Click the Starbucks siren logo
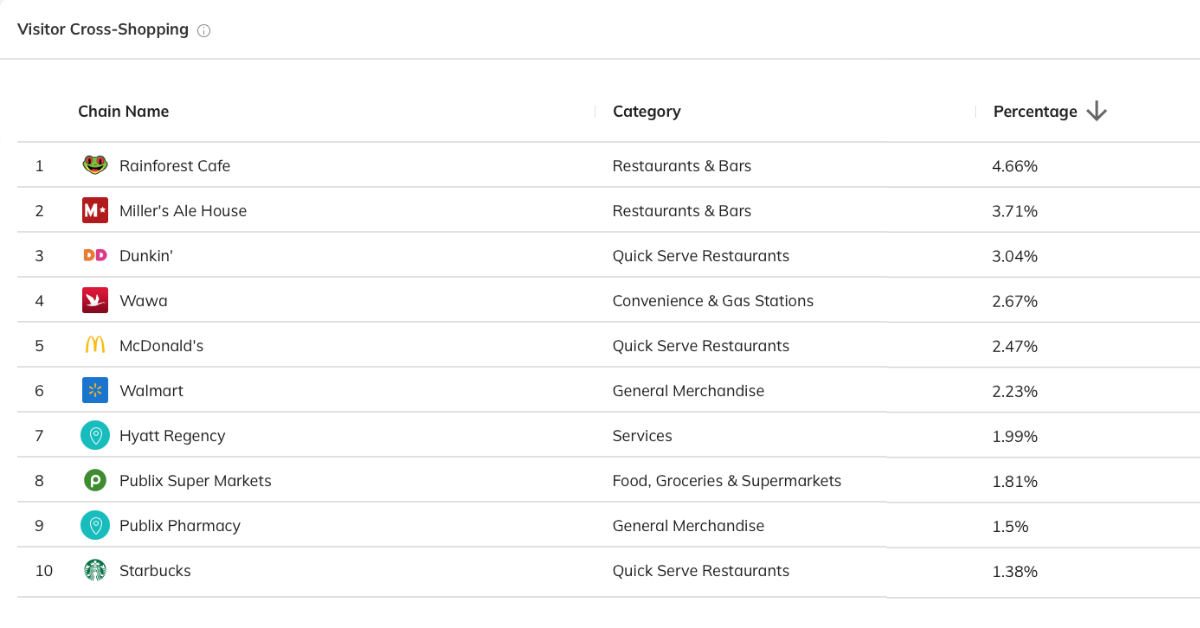Viewport: 1200px width, 628px height. click(95, 571)
